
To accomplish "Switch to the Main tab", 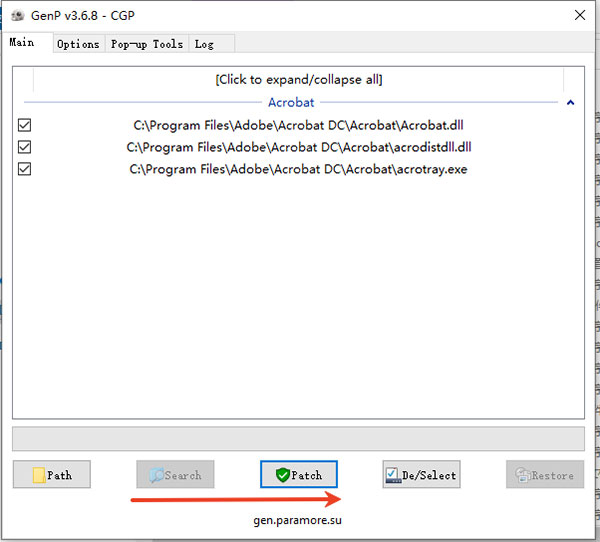I will 22,43.
